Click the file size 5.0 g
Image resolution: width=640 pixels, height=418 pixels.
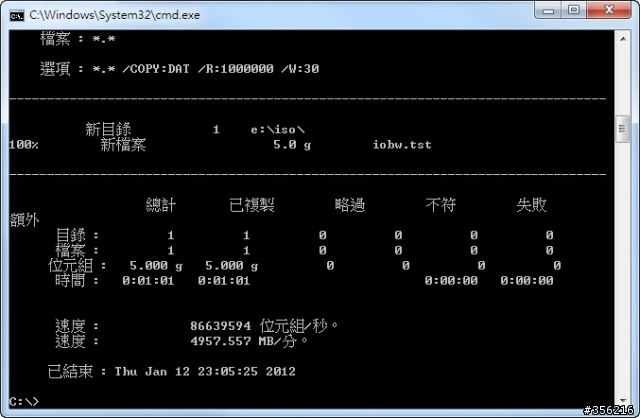(292, 145)
